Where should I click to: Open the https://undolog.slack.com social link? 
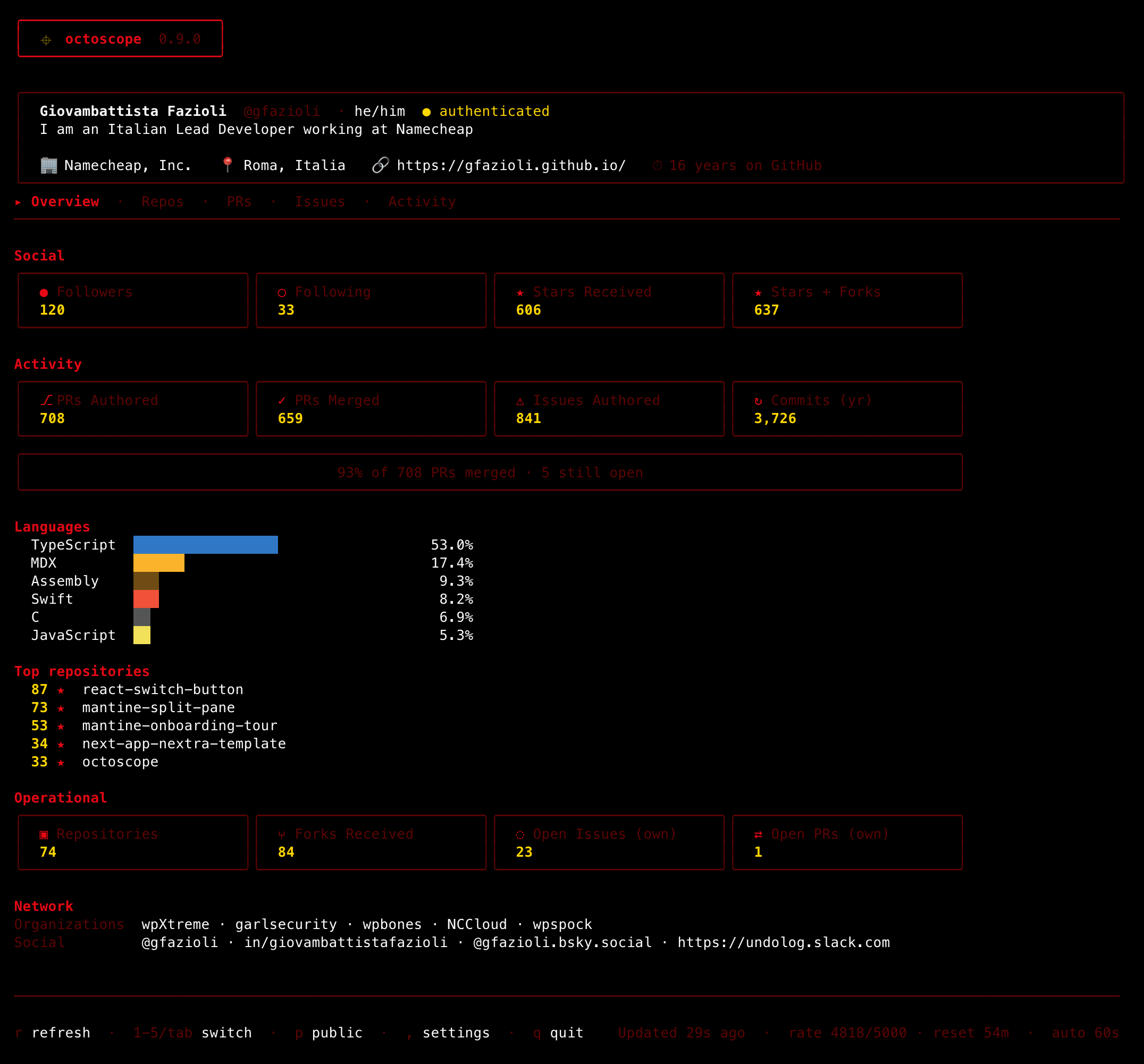click(784, 942)
